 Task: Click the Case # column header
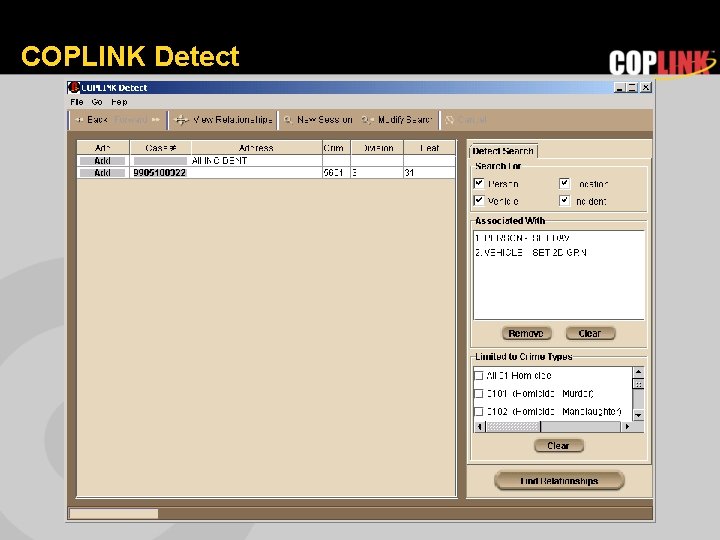pyautogui.click(x=160, y=148)
